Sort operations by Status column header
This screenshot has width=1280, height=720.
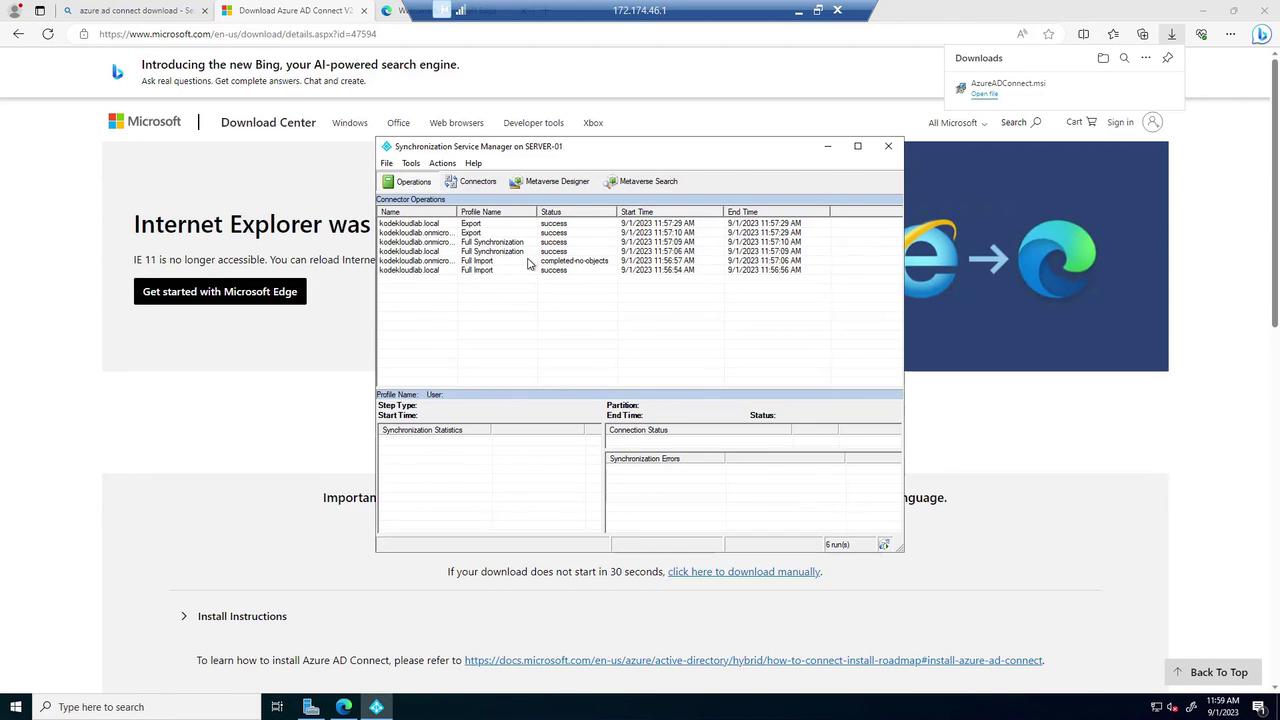tap(577, 212)
